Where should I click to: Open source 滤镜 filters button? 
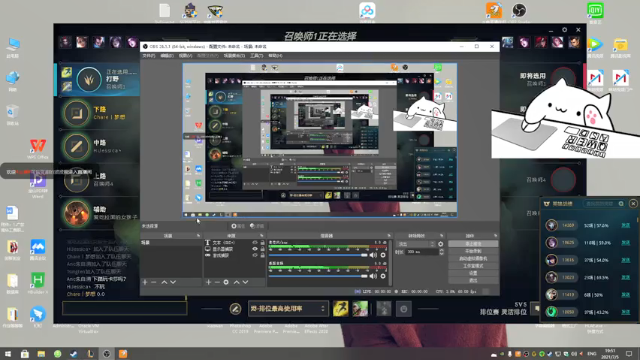(x=257, y=226)
